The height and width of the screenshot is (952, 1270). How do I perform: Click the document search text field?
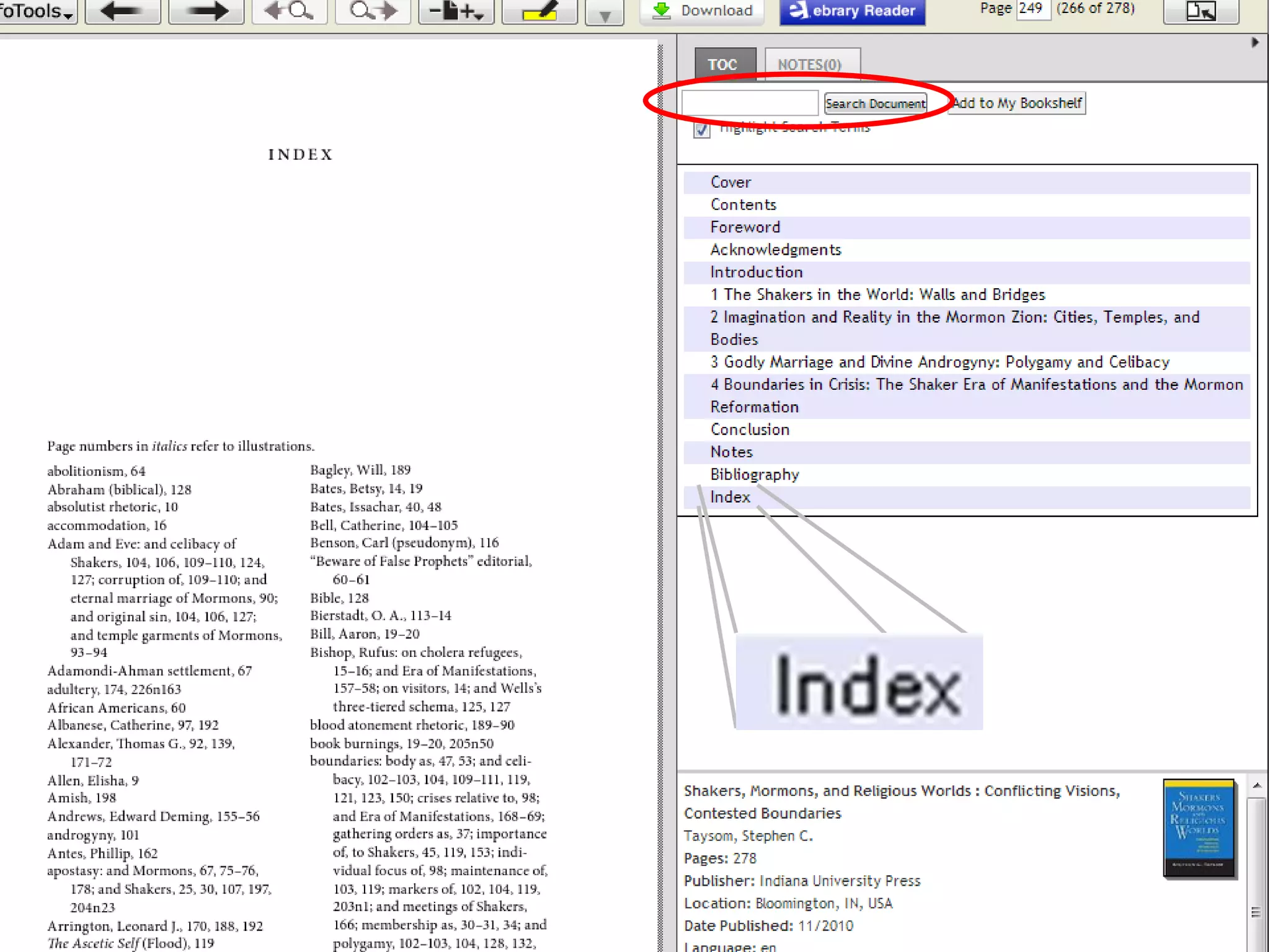(749, 103)
